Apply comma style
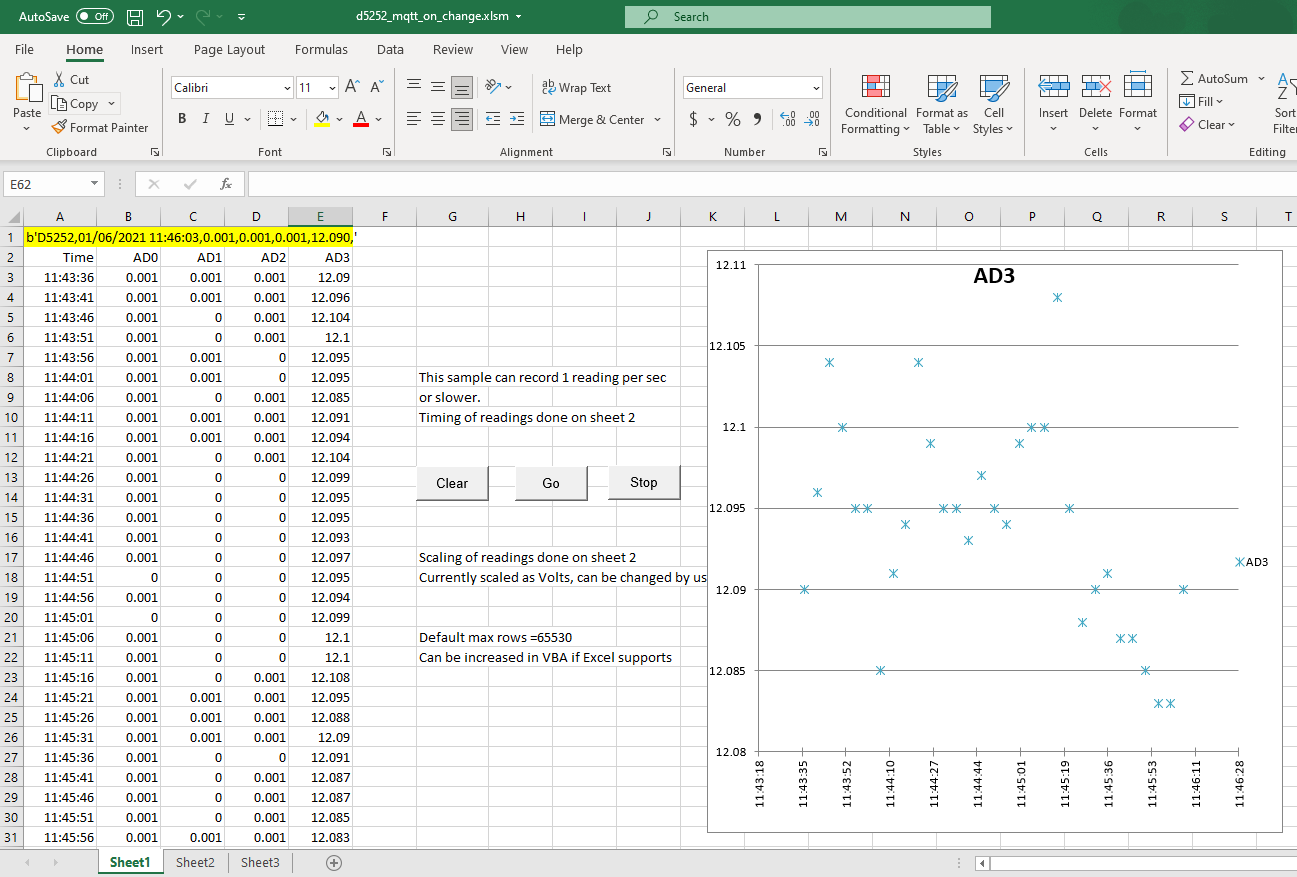This screenshot has width=1297, height=877. [x=757, y=119]
